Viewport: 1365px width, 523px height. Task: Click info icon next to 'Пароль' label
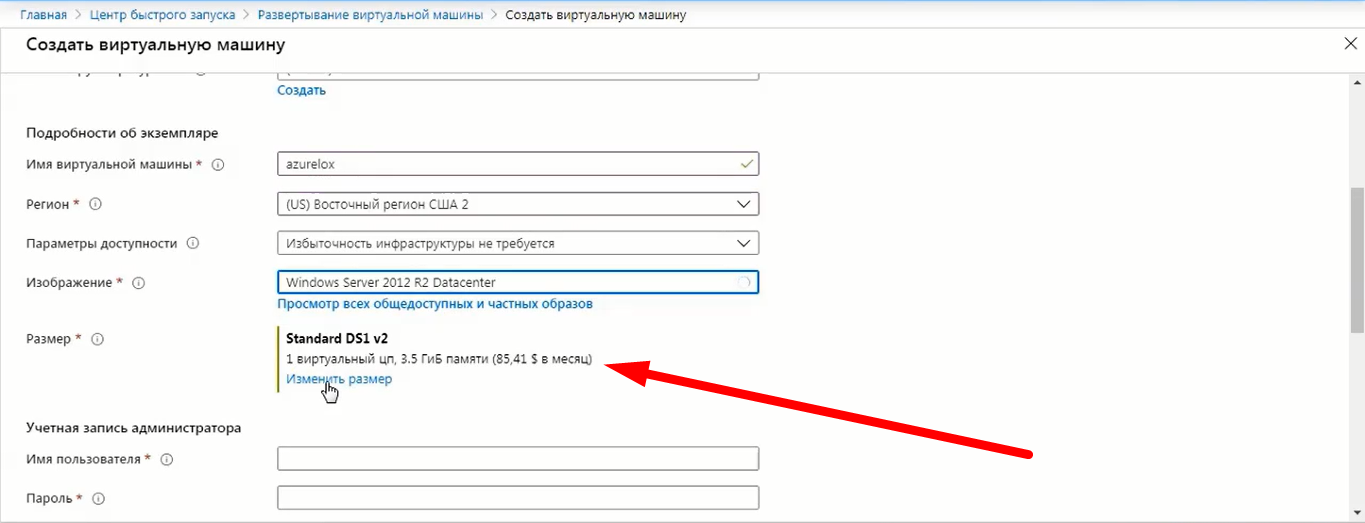click(x=99, y=498)
